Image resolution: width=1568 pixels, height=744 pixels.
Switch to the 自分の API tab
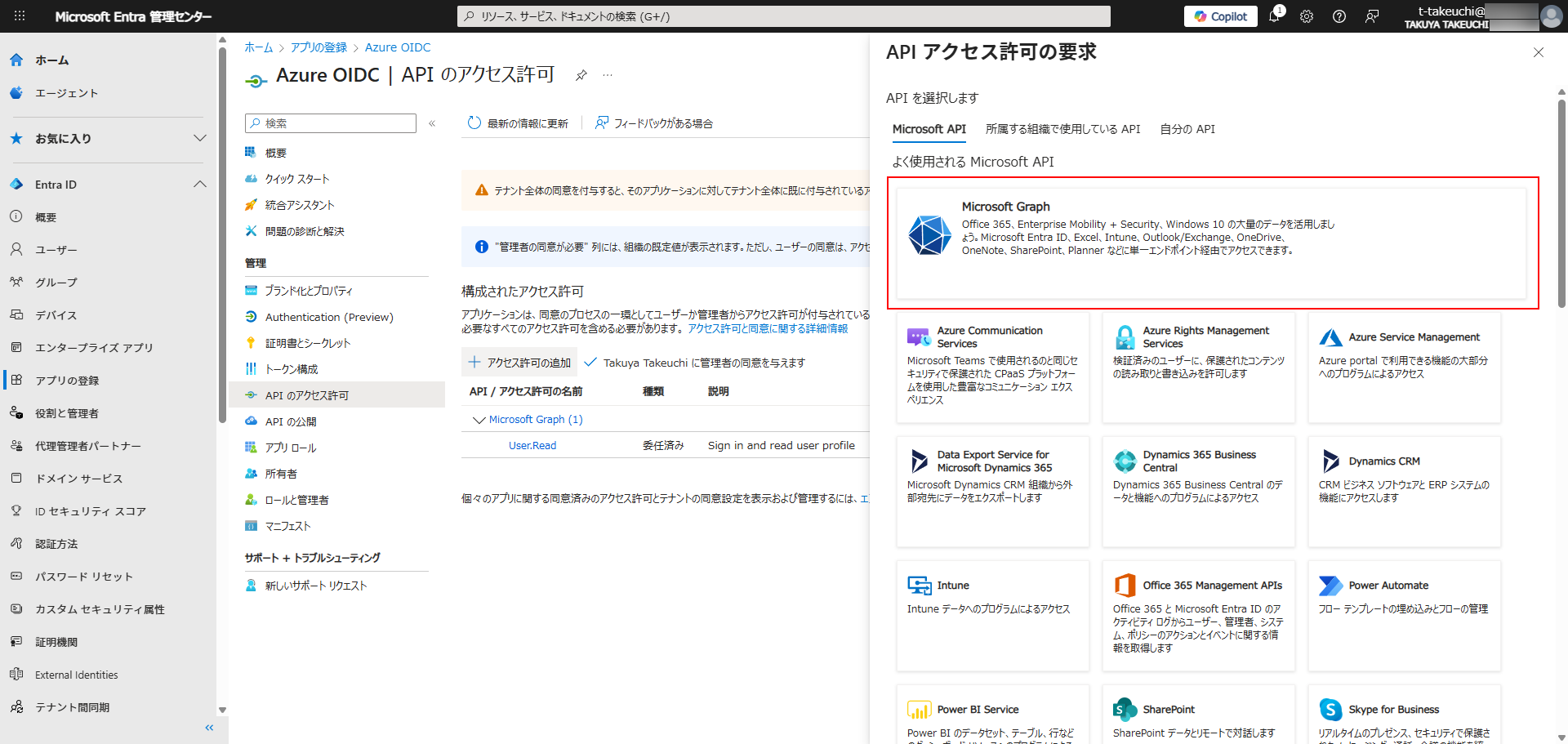tap(1187, 129)
